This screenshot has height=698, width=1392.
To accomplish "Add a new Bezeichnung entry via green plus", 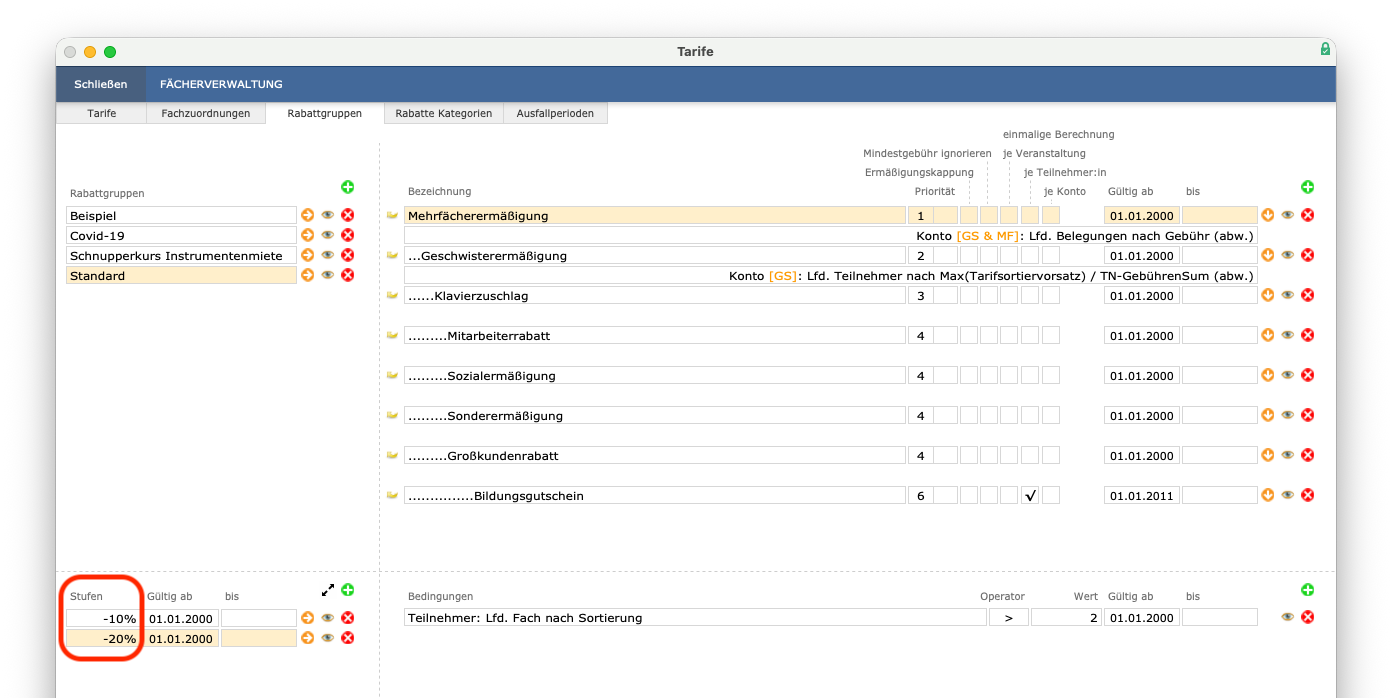I will click(x=1307, y=185).
